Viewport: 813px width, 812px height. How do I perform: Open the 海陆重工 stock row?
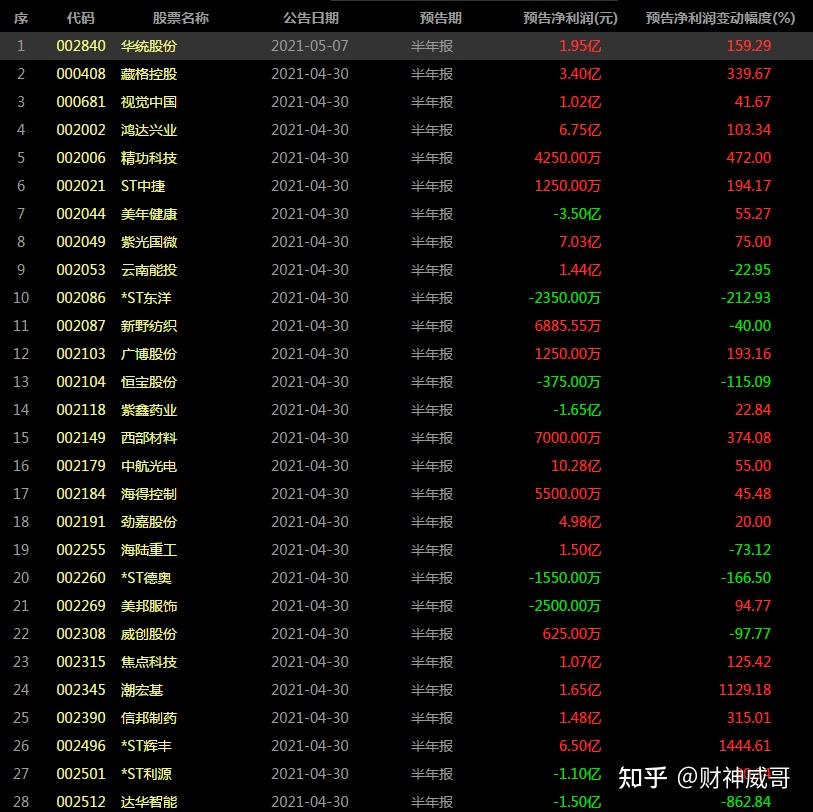click(406, 550)
